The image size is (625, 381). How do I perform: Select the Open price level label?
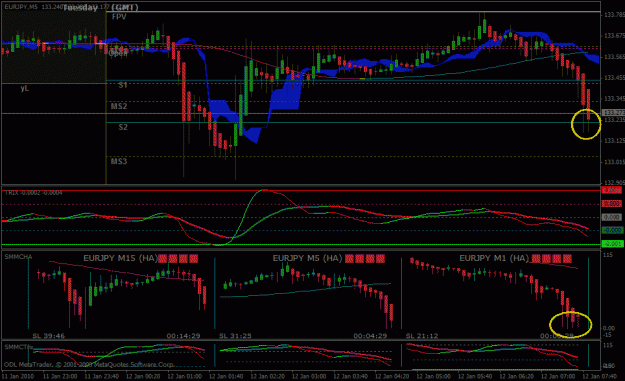point(118,53)
